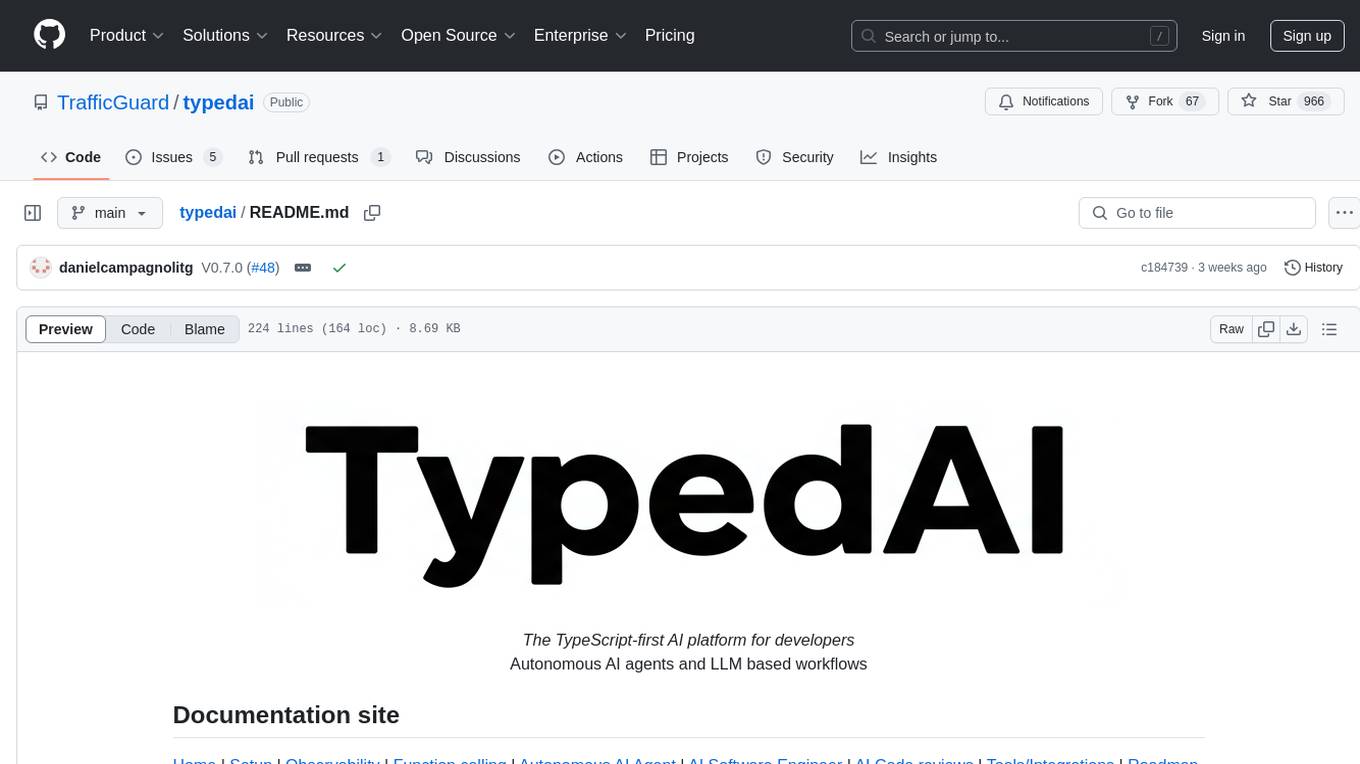Focus the Go to file input
The image size is (1360, 764).
click(x=1197, y=213)
